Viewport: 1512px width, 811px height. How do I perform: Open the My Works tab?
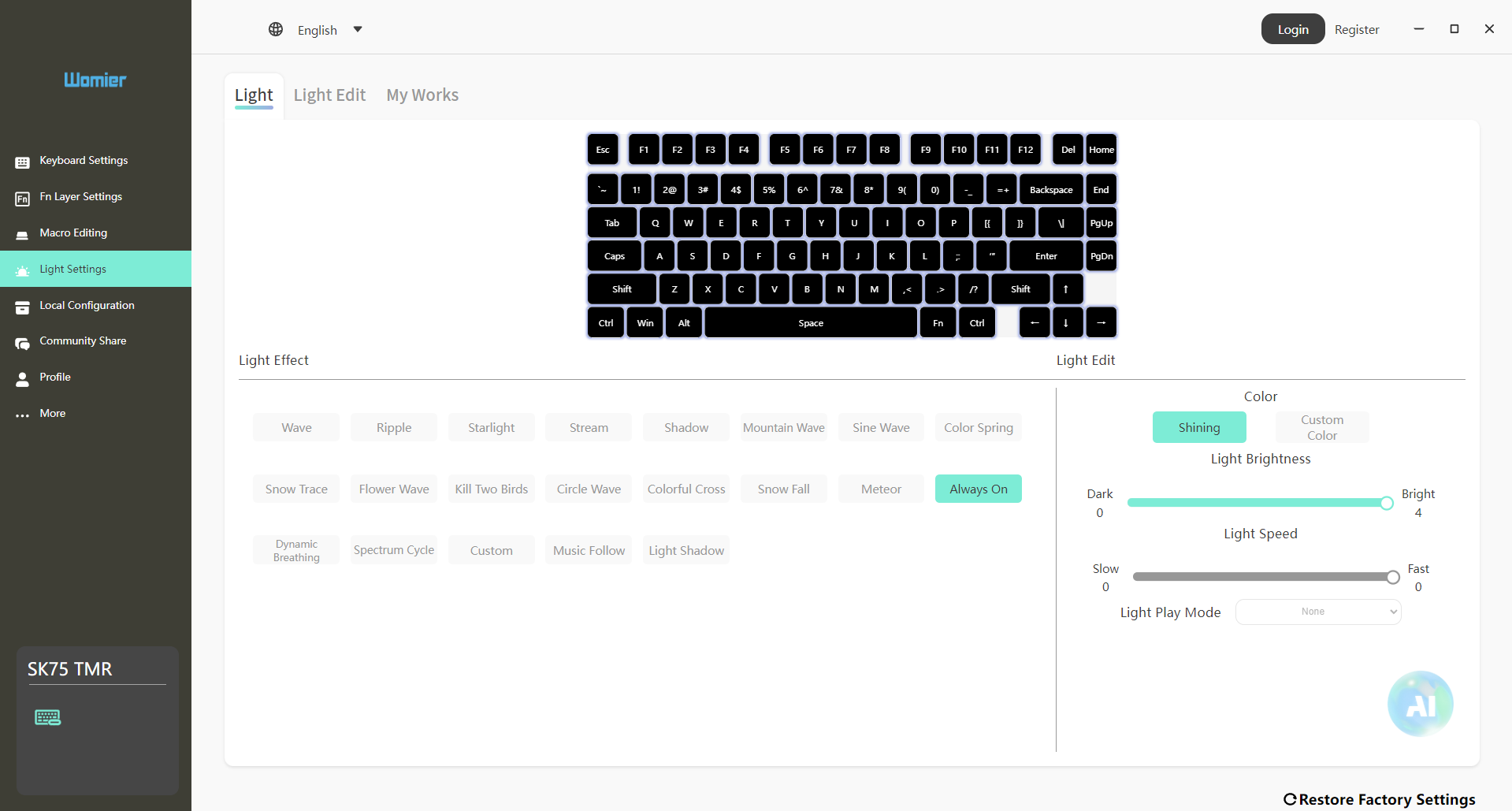tap(422, 95)
